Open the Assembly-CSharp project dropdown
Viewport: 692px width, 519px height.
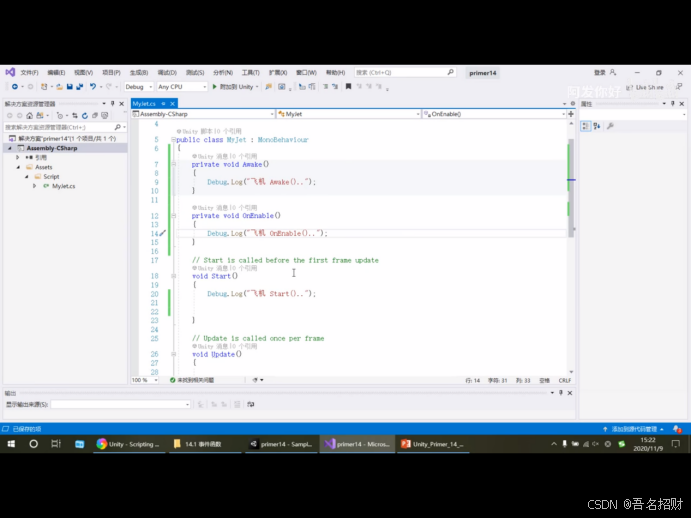tap(203, 114)
